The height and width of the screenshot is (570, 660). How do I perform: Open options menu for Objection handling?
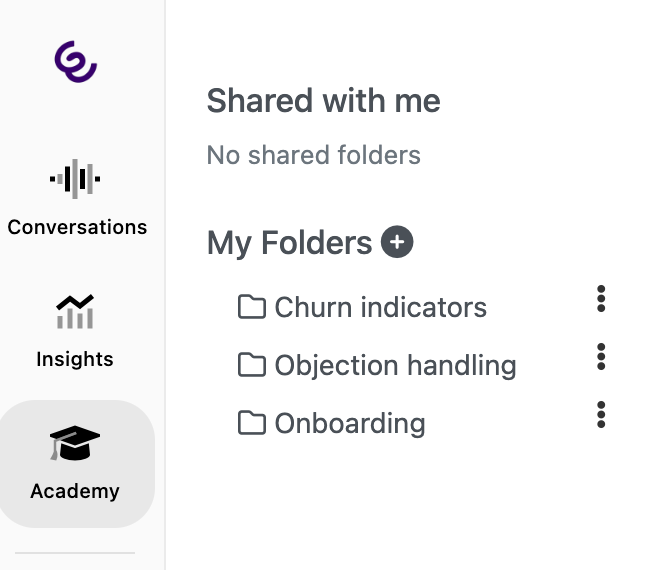tap(601, 356)
